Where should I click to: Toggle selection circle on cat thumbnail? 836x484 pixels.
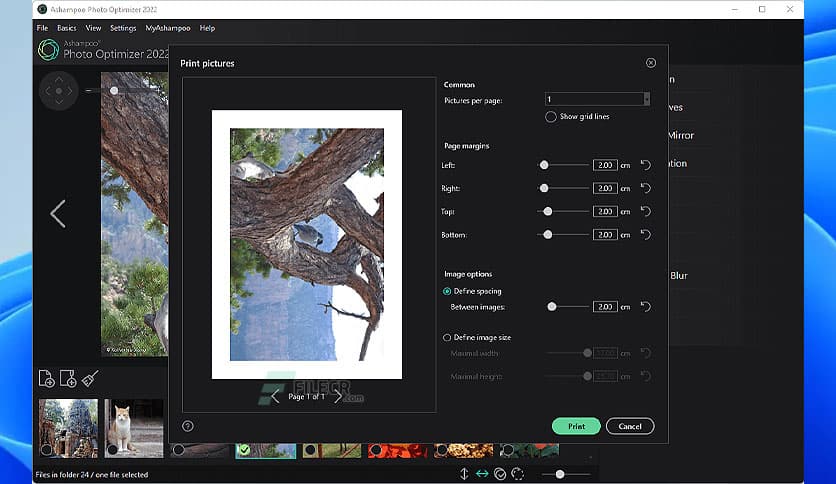[112, 450]
